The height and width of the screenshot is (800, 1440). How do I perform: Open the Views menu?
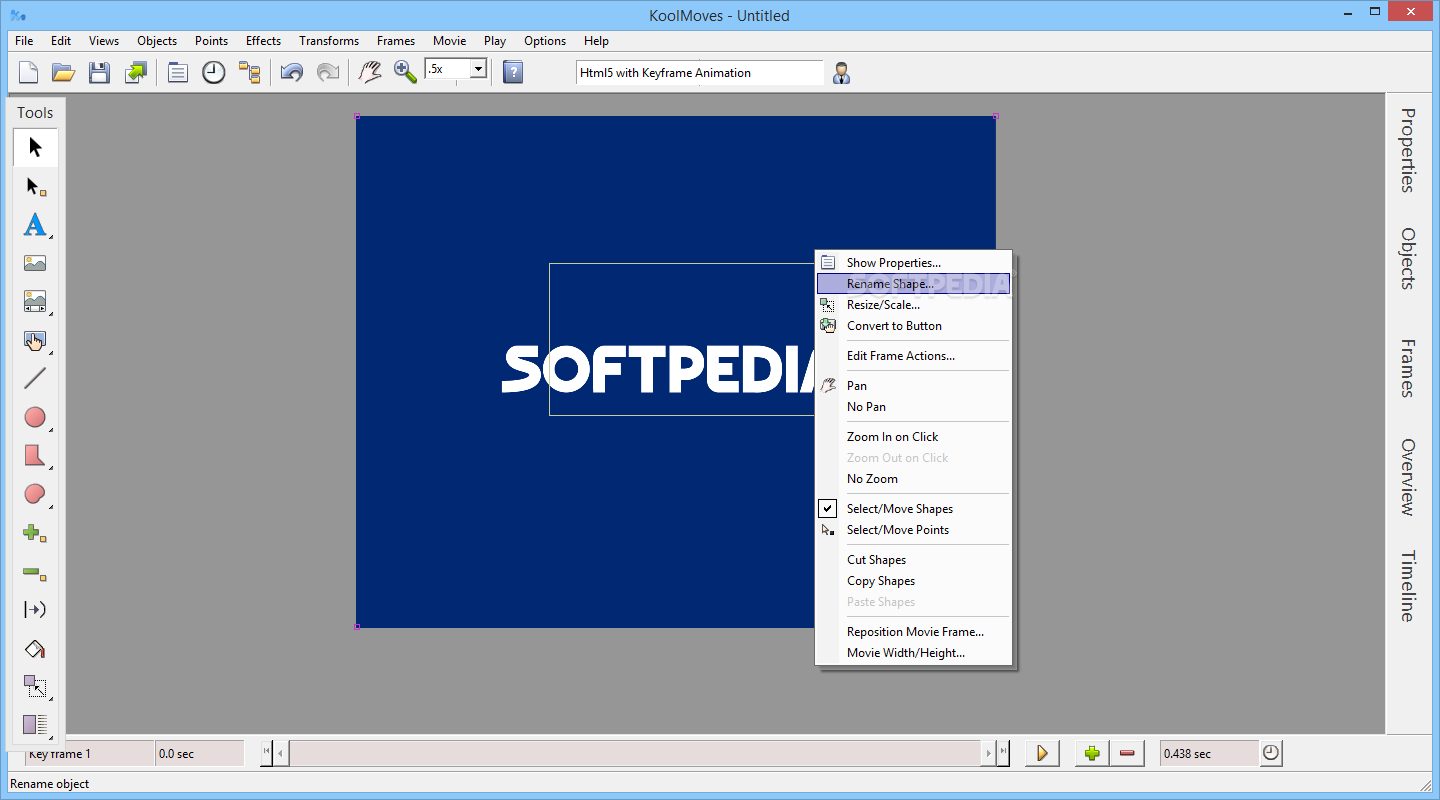point(104,41)
